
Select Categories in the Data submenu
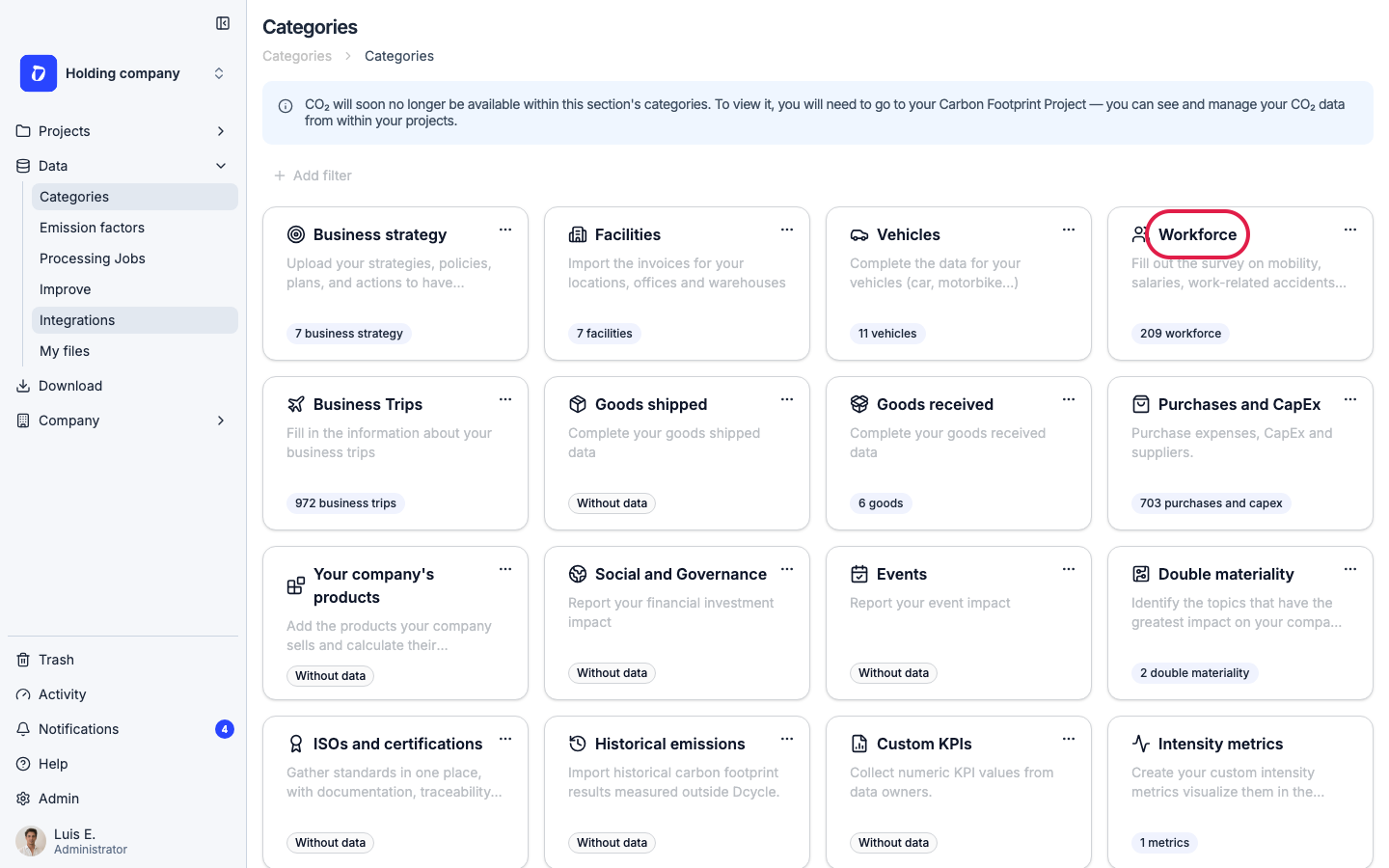pos(135,197)
